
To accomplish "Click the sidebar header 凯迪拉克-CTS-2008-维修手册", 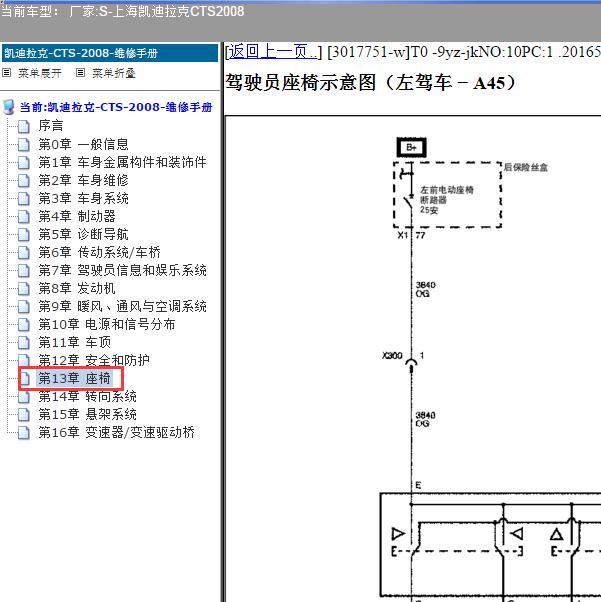I will click(x=110, y=53).
